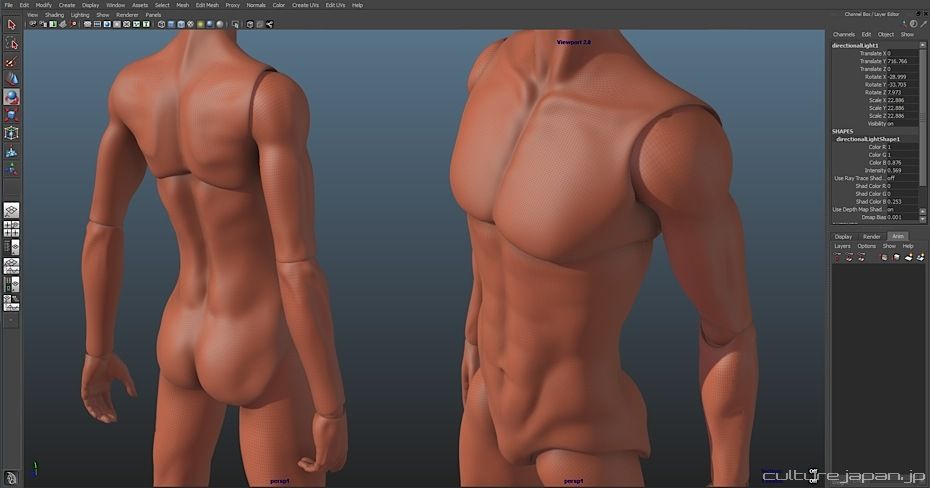This screenshot has width=930, height=488.
Task: Choose the Paint Selection tool
Action: coord(11,61)
